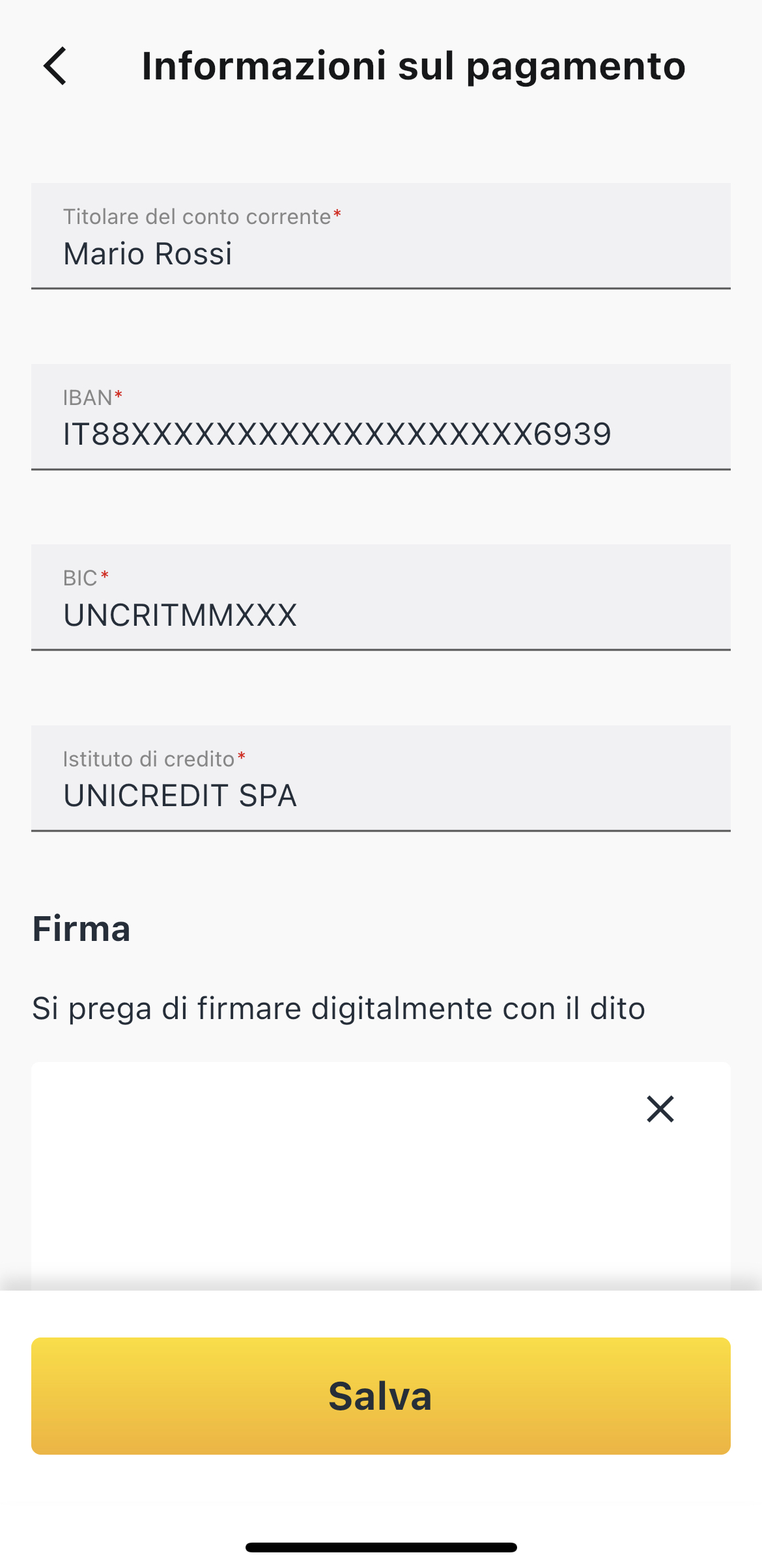Tap the home indicator bar at bottom
The height and width of the screenshot is (1568, 762).
(381, 1547)
